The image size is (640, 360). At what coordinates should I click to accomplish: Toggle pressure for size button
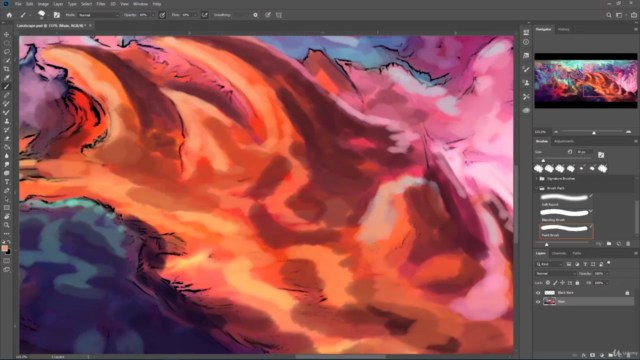[268, 15]
